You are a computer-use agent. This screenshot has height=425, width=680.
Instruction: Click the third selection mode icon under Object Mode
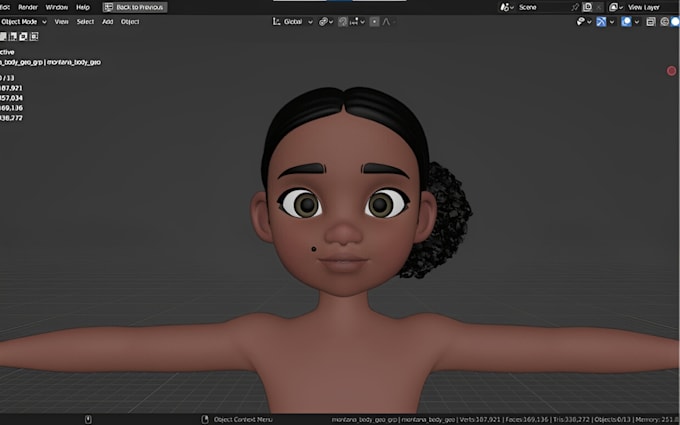coord(23,36)
